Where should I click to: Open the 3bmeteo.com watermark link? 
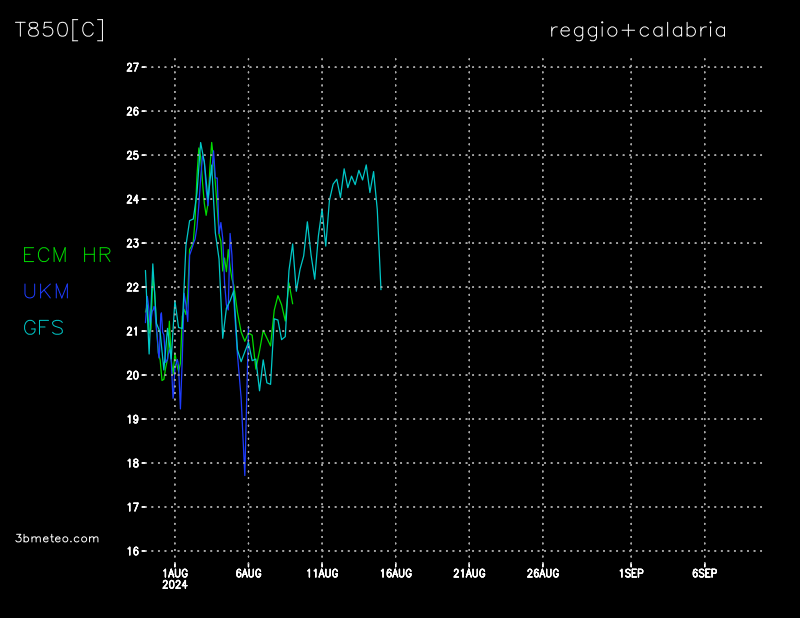[57, 538]
